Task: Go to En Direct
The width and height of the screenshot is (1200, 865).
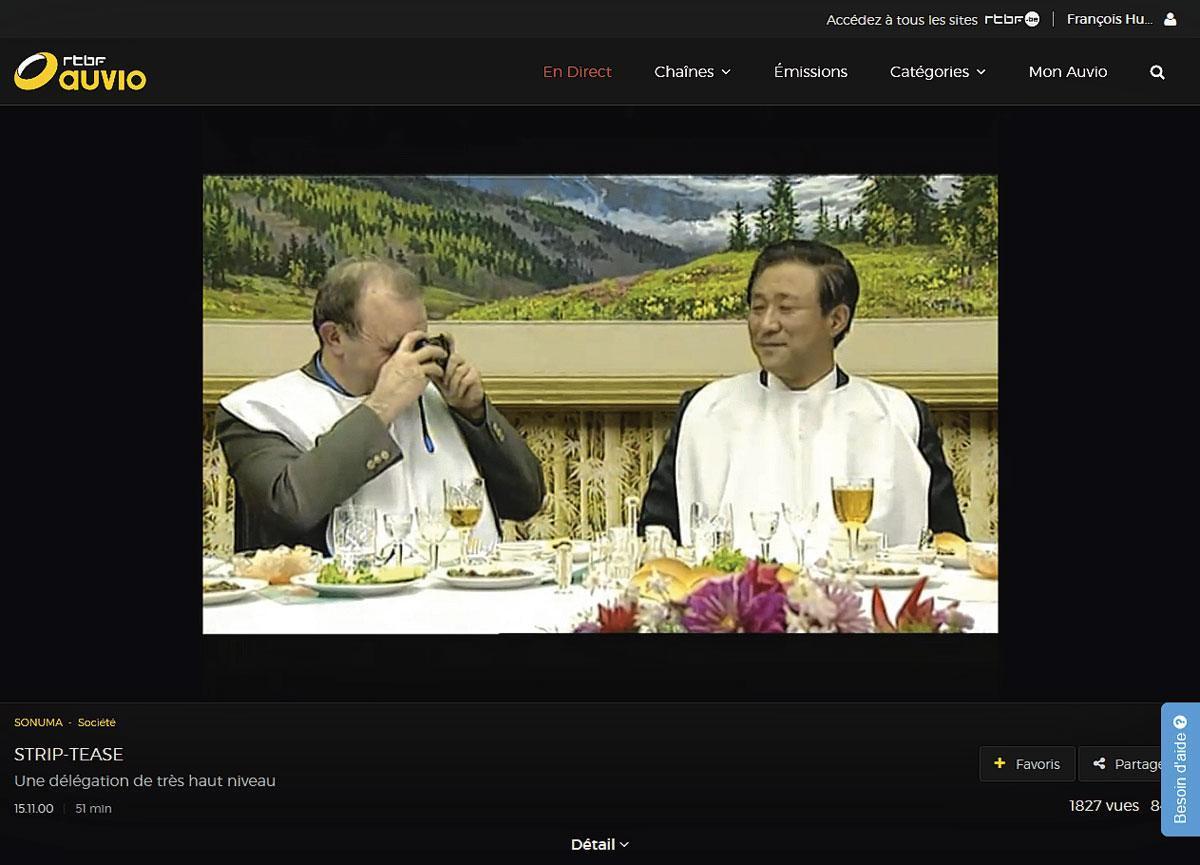Action: (x=577, y=72)
